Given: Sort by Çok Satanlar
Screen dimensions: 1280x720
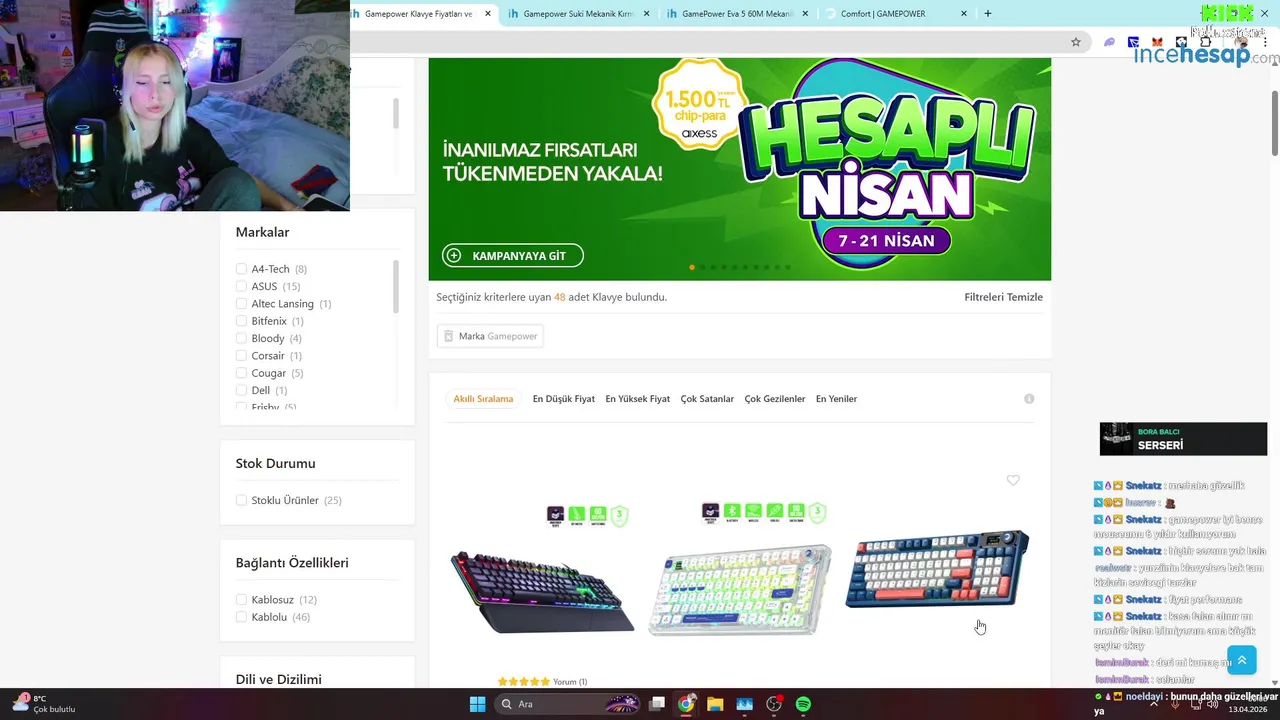Looking at the screenshot, I should (x=707, y=399).
